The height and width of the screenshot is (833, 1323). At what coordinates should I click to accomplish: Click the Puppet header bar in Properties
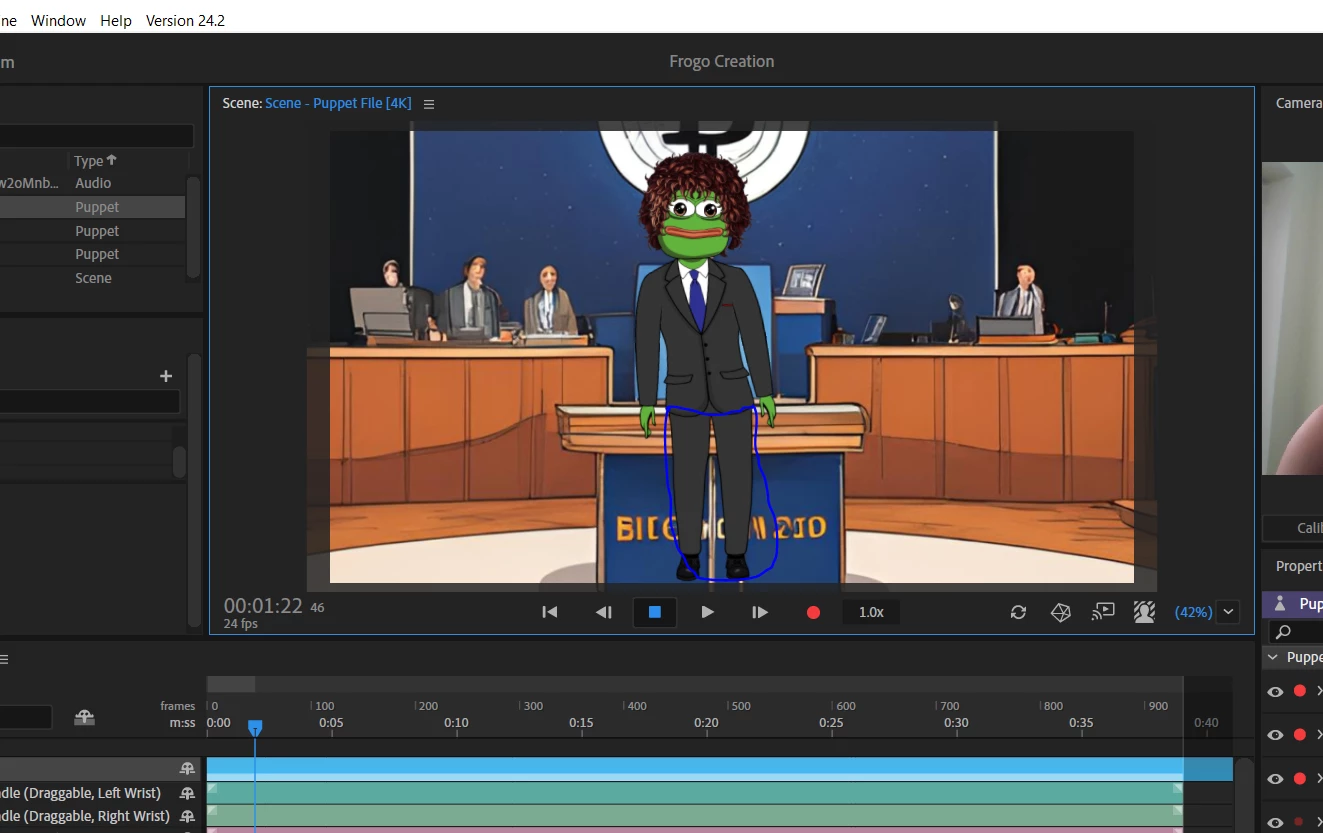1292,604
